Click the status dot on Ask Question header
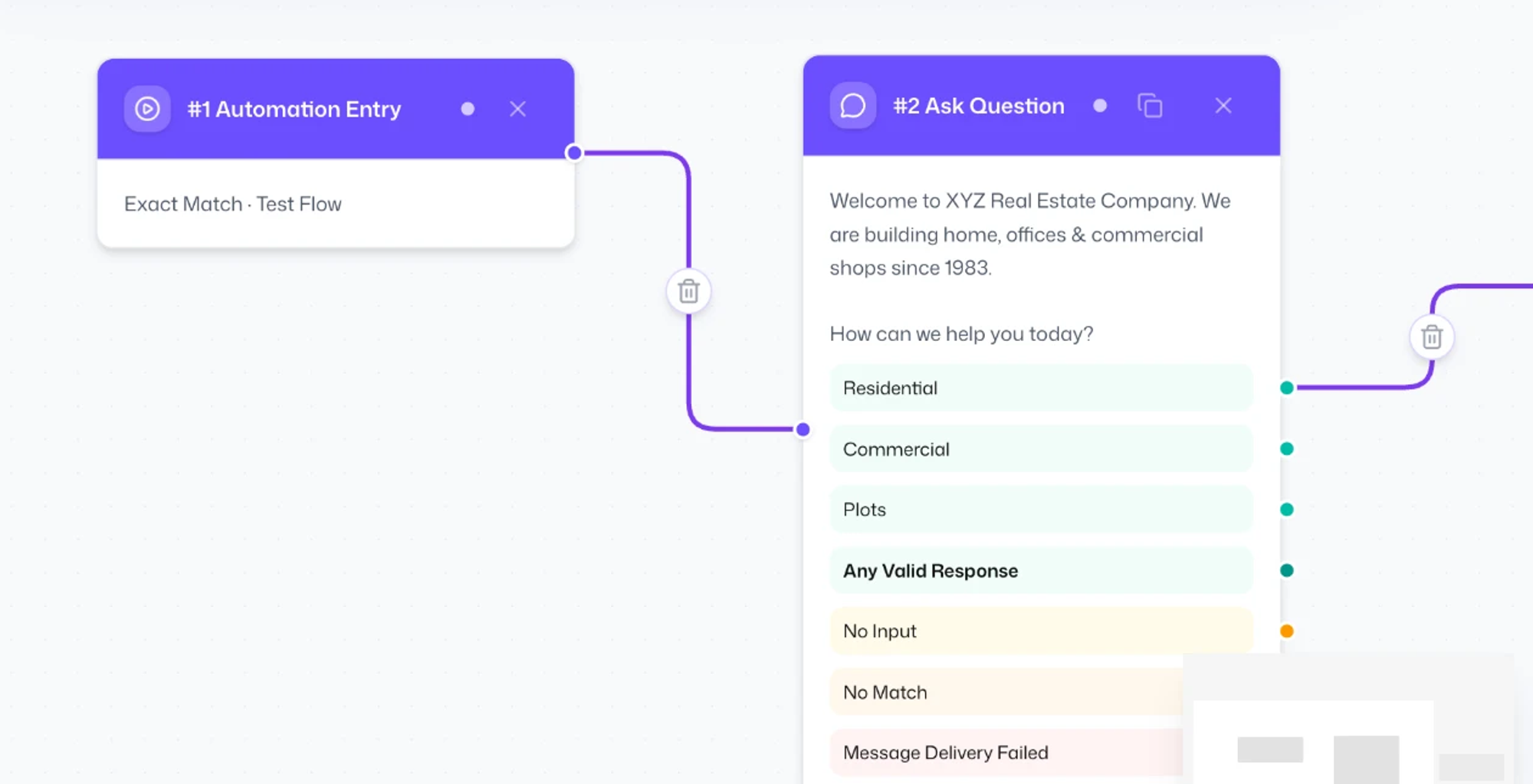1533x784 pixels. pos(1100,106)
